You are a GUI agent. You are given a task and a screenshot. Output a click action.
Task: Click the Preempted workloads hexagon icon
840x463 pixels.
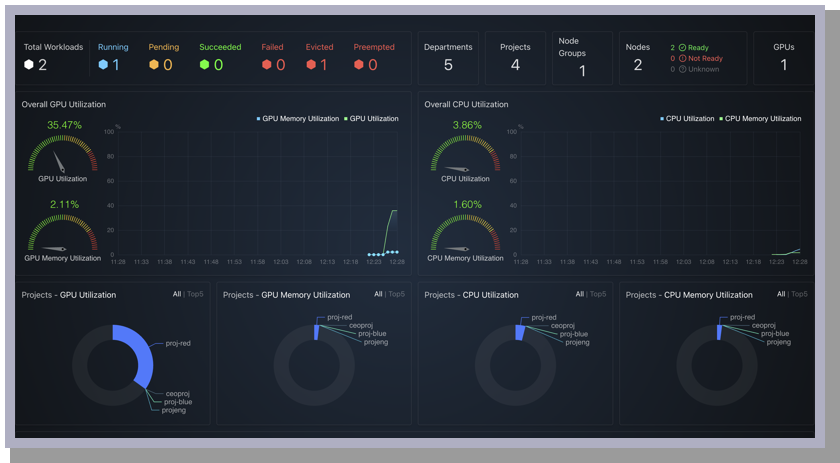click(359, 64)
